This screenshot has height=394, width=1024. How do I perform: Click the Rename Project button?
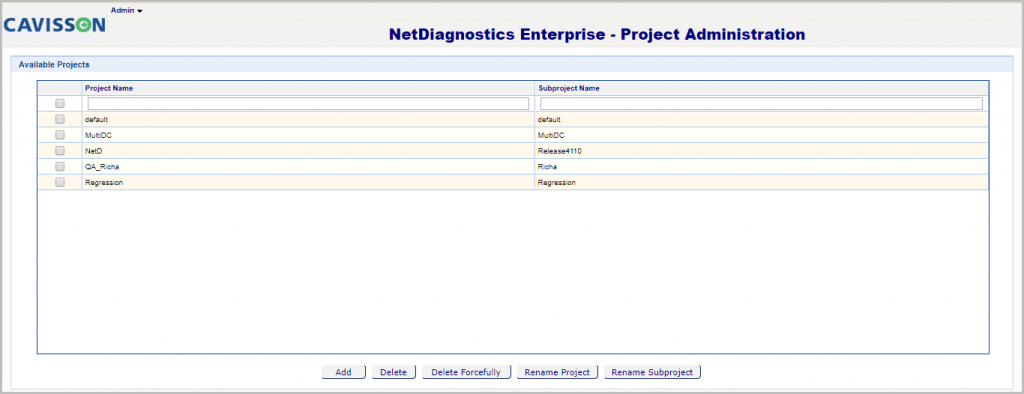coord(557,372)
